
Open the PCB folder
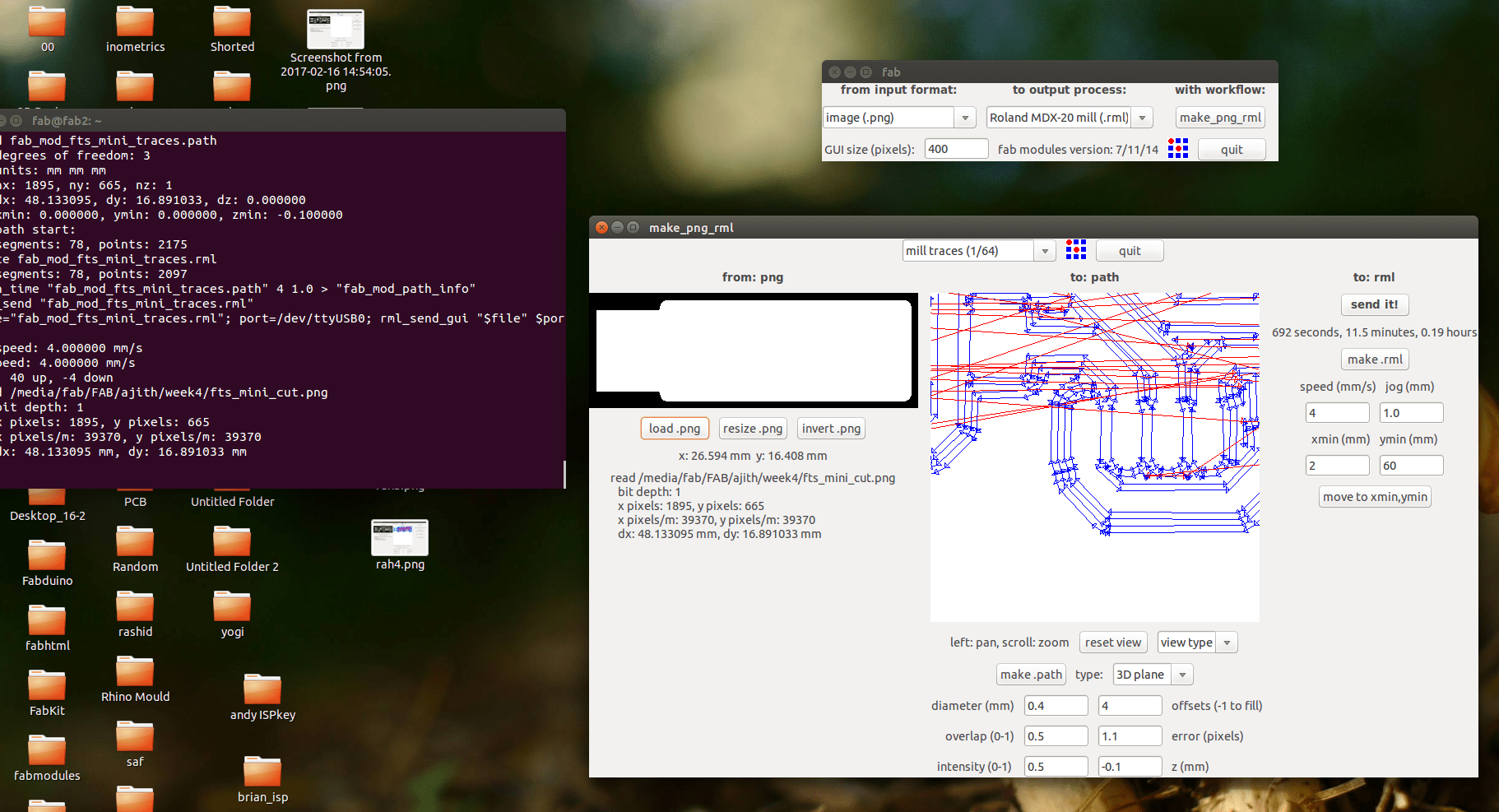point(135,501)
